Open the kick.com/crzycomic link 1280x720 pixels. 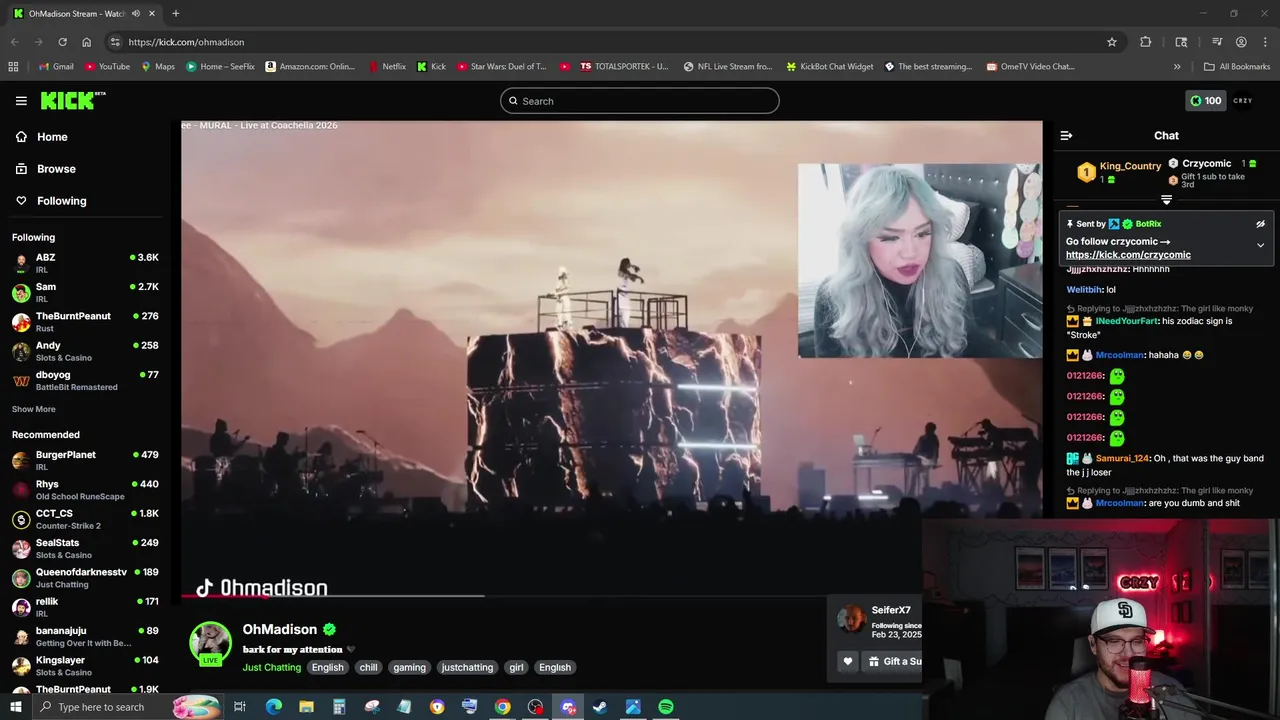1128,255
